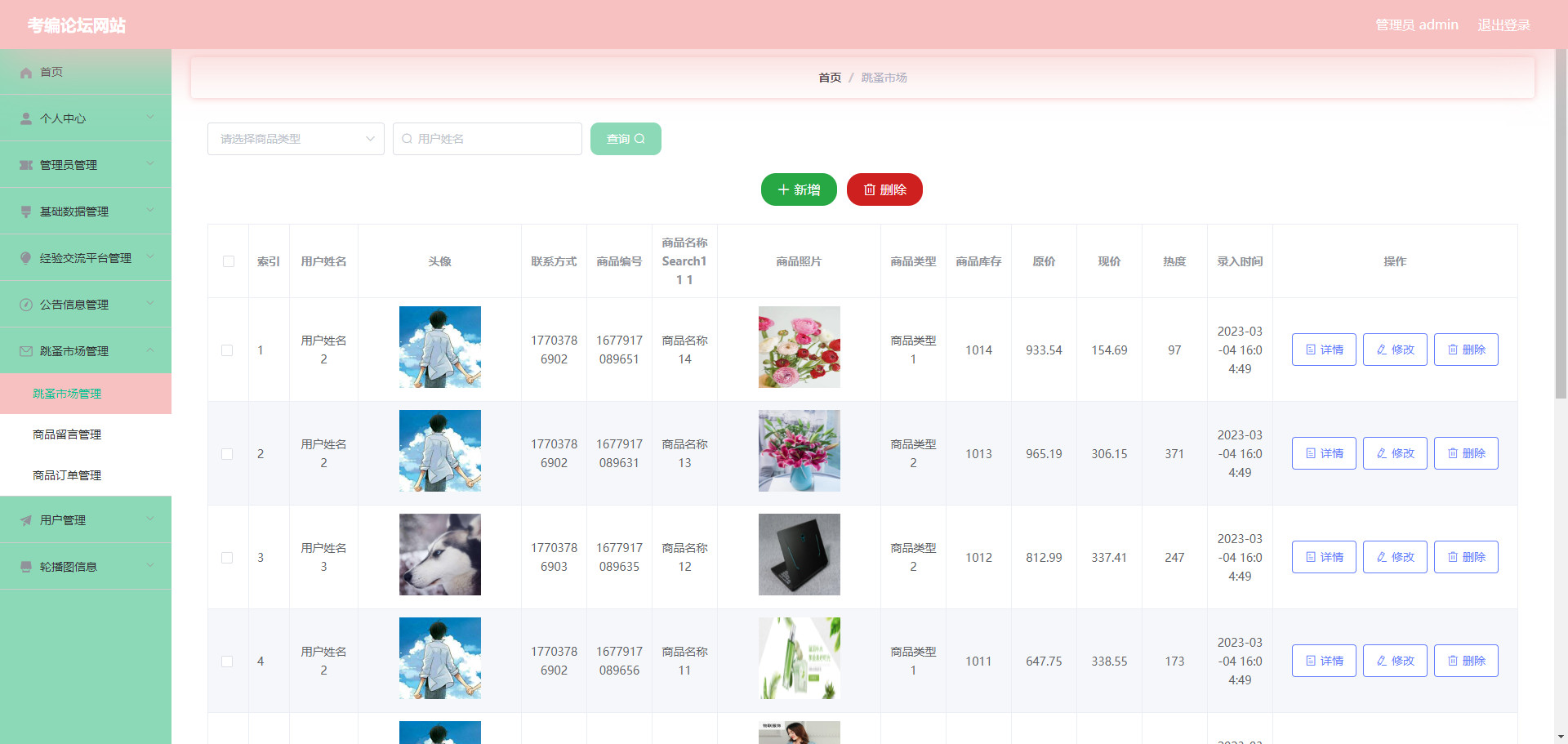Click the icon beside 轮播图信息

tap(26, 567)
